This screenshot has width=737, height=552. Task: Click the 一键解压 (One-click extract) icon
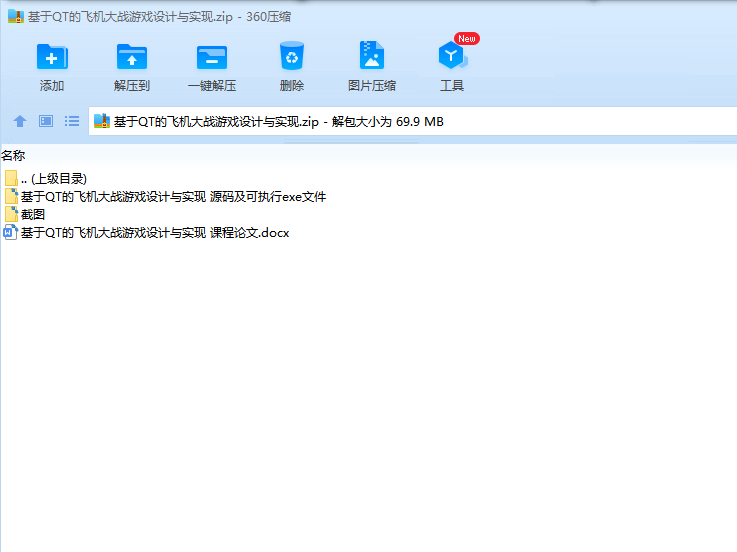(x=212, y=57)
